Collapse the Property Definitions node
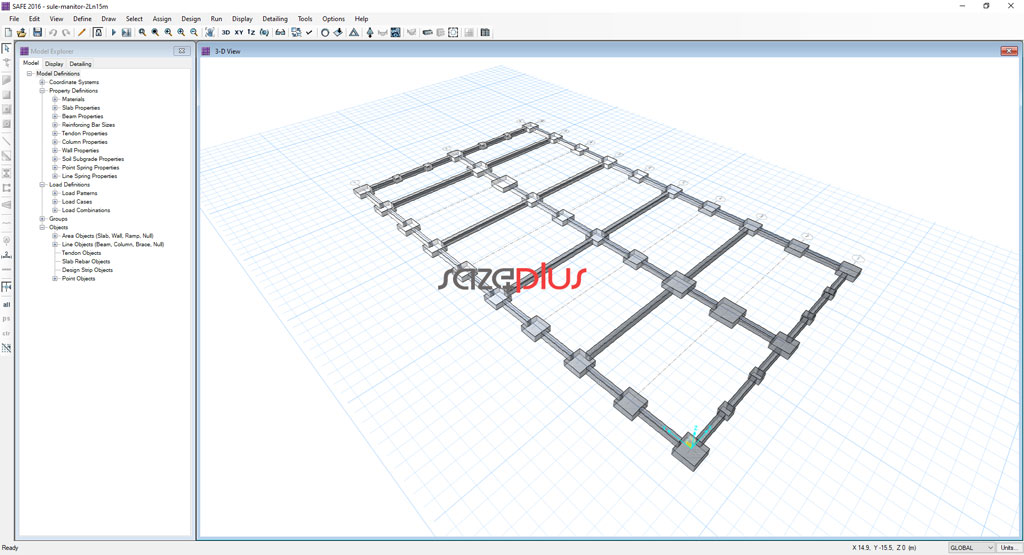The image size is (1024, 555). point(42,91)
